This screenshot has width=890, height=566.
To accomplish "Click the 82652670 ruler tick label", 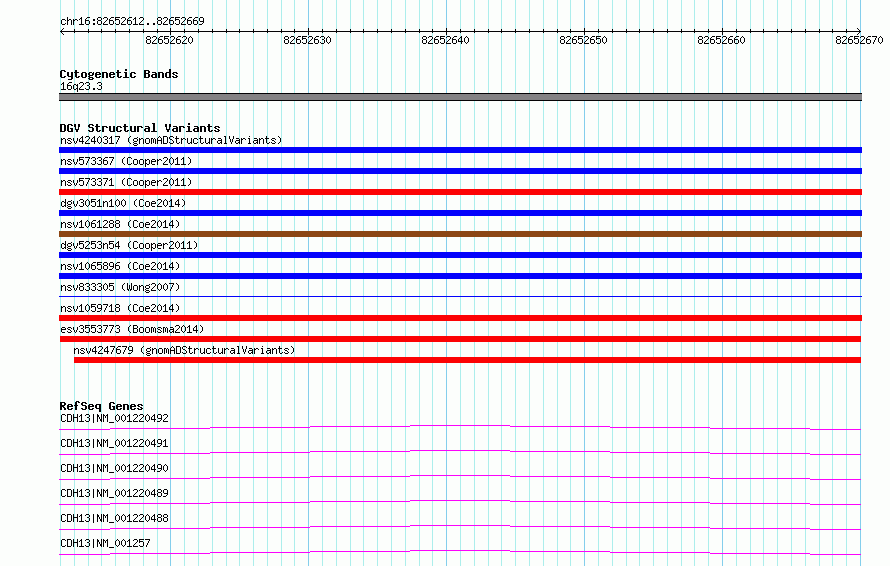I will [x=859, y=40].
